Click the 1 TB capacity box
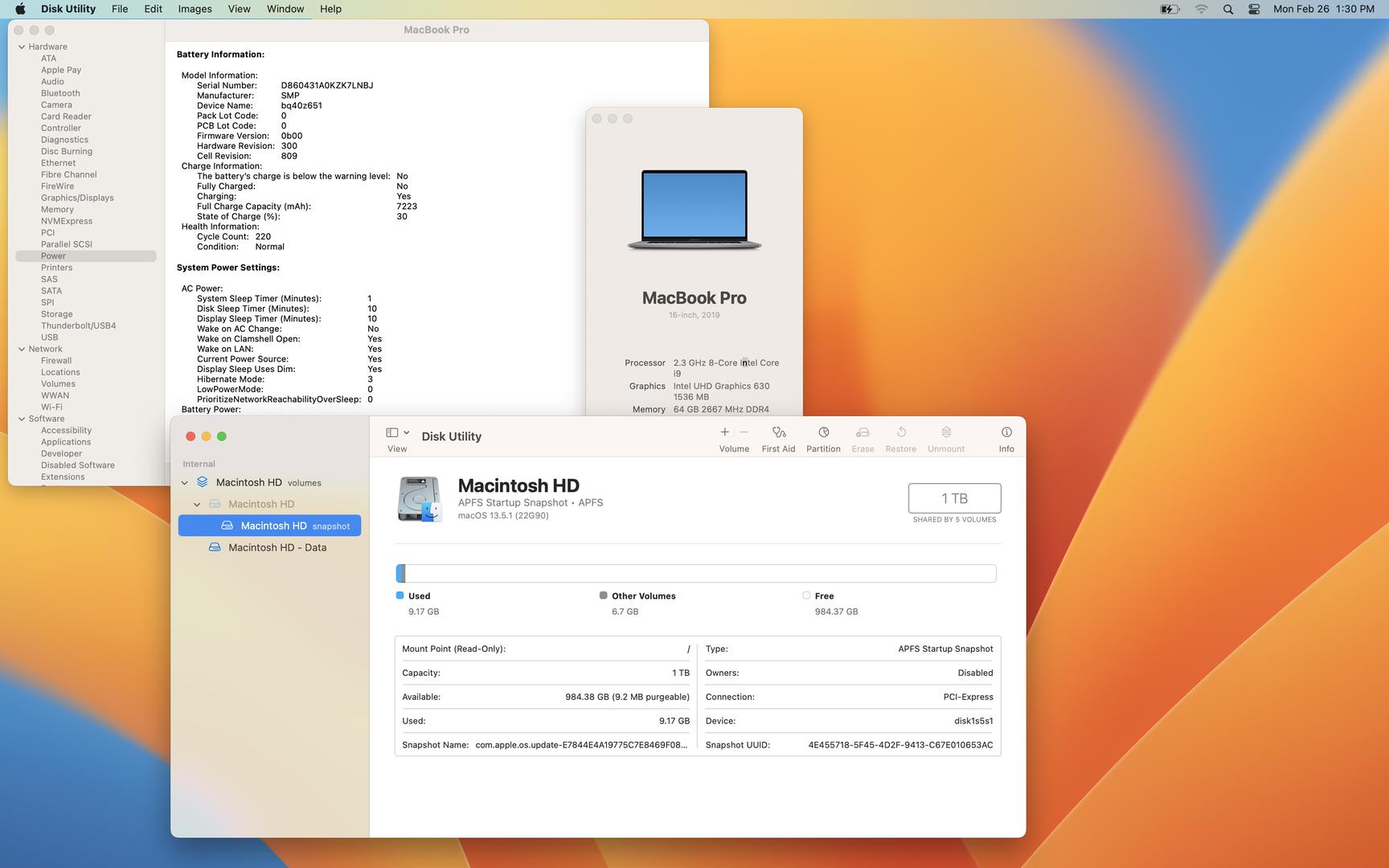Viewport: 1389px width, 868px height. (x=954, y=498)
